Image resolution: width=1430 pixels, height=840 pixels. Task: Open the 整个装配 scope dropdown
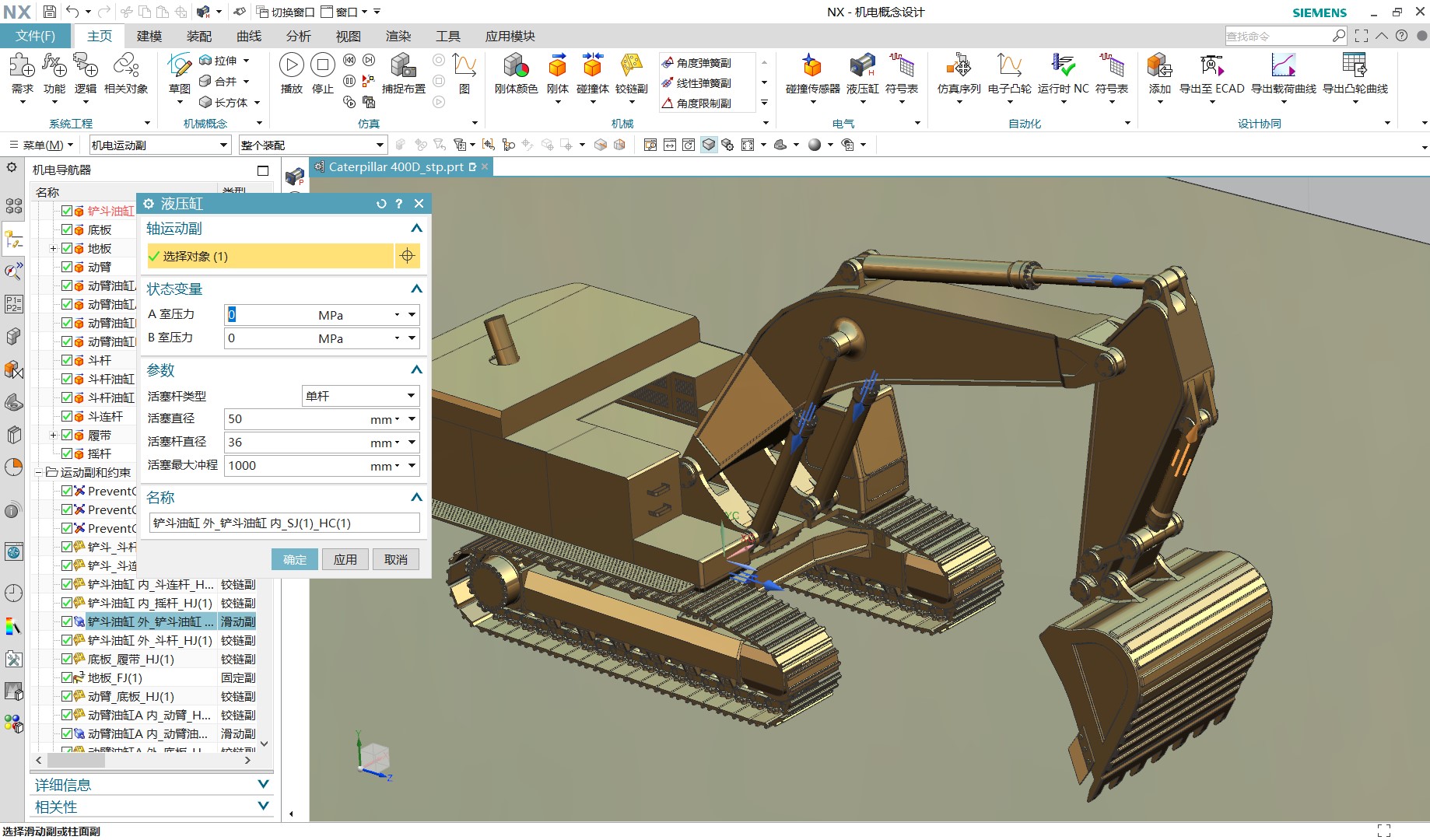(x=313, y=145)
